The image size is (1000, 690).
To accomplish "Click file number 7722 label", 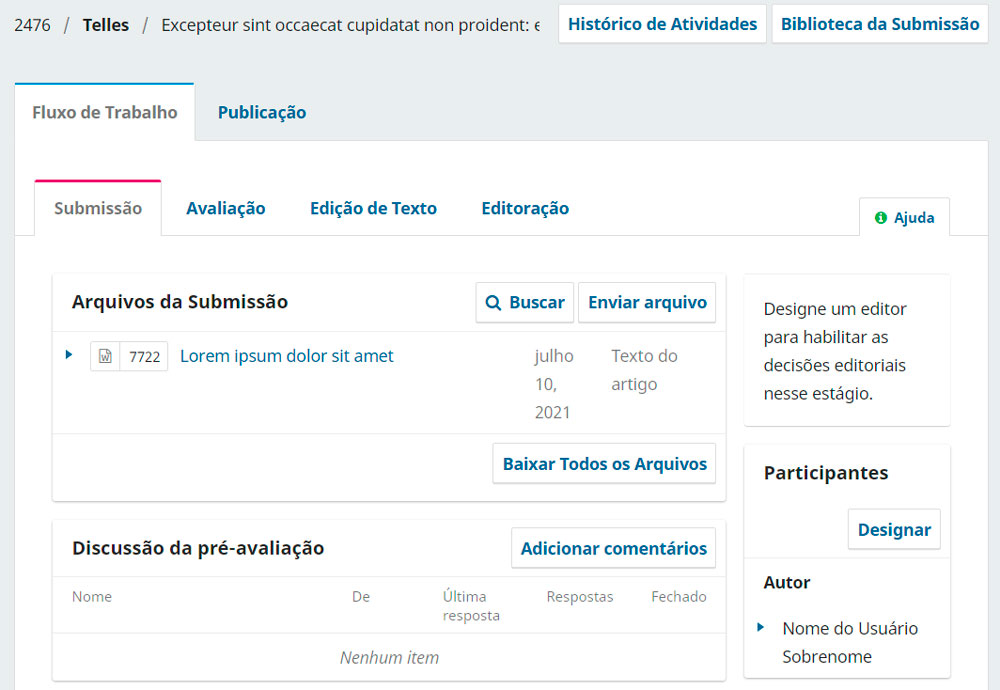I will tap(144, 356).
